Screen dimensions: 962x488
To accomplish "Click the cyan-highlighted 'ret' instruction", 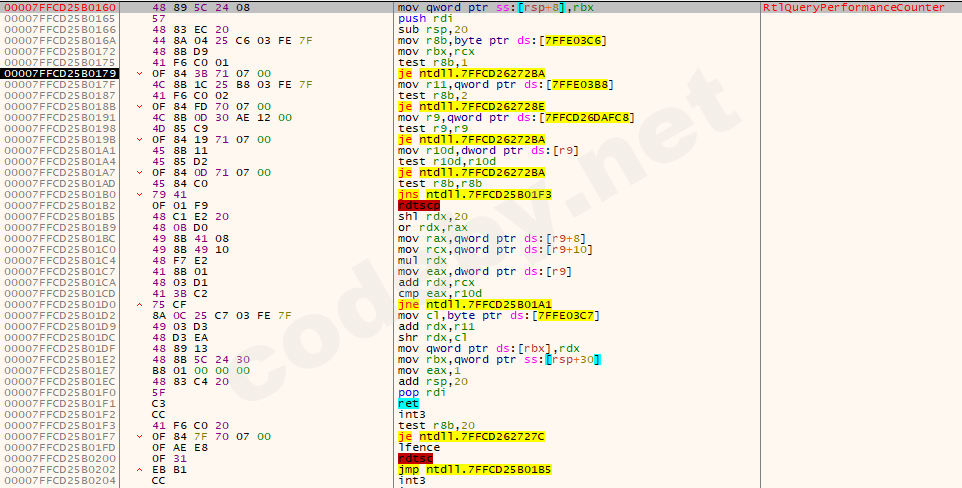I will click(409, 405).
